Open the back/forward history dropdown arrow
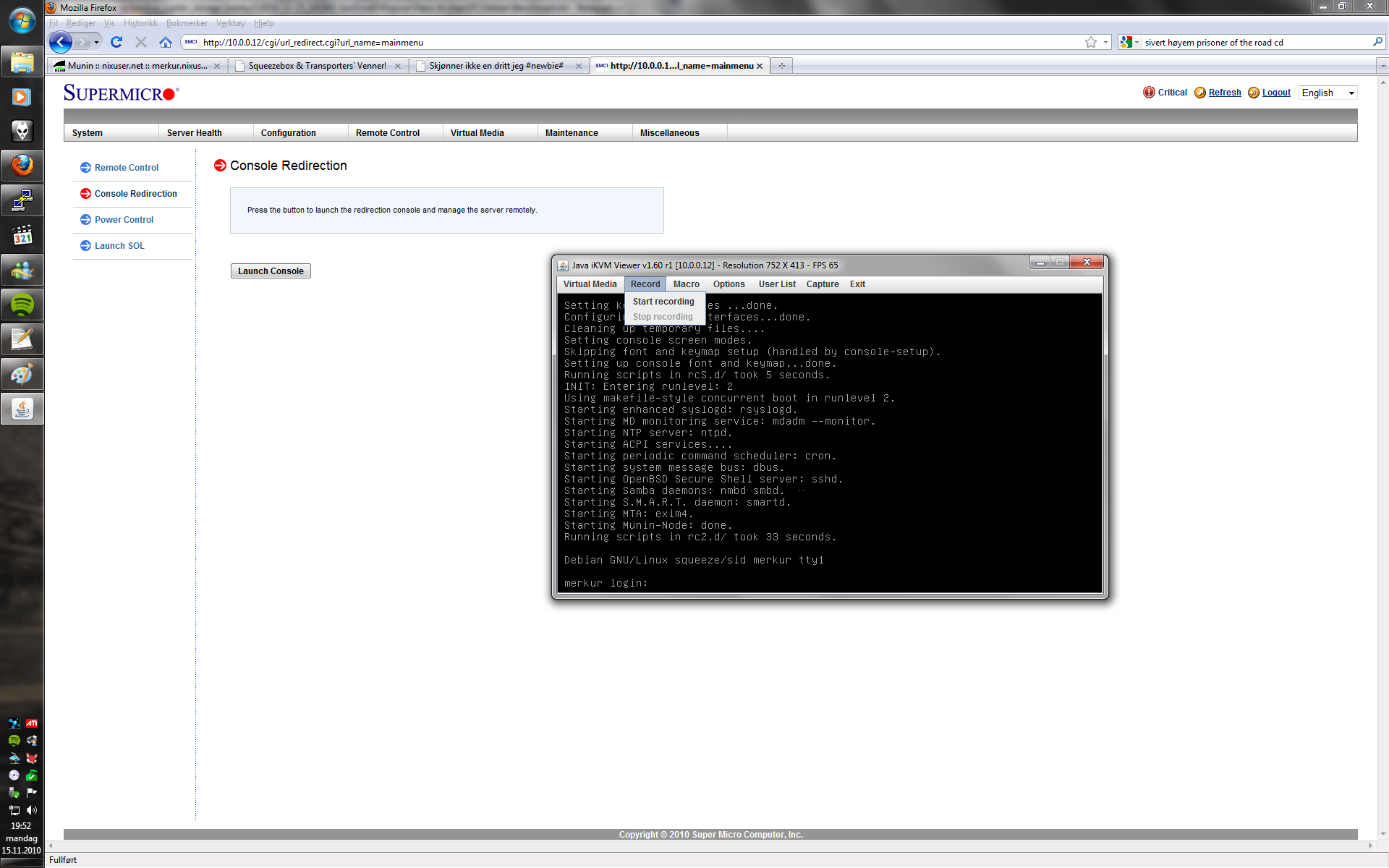Viewport: 1389px width, 868px height. point(96,42)
